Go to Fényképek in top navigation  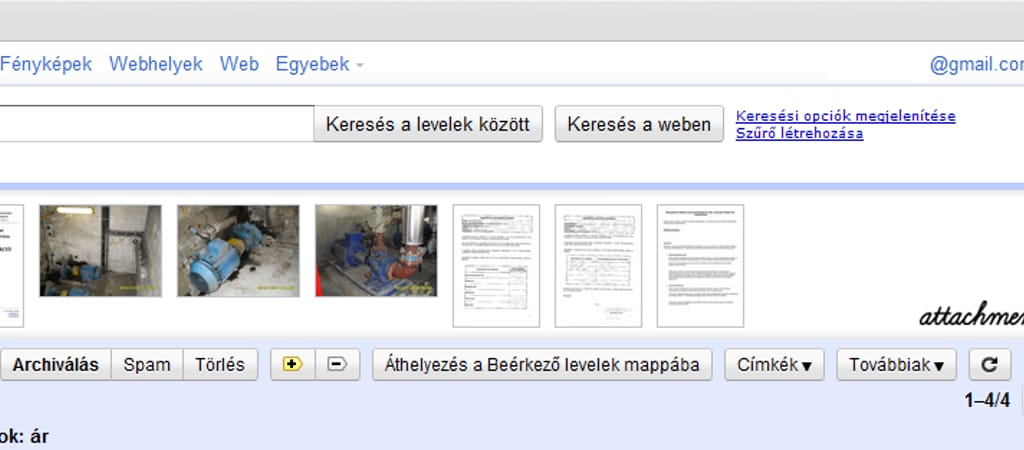coord(46,64)
